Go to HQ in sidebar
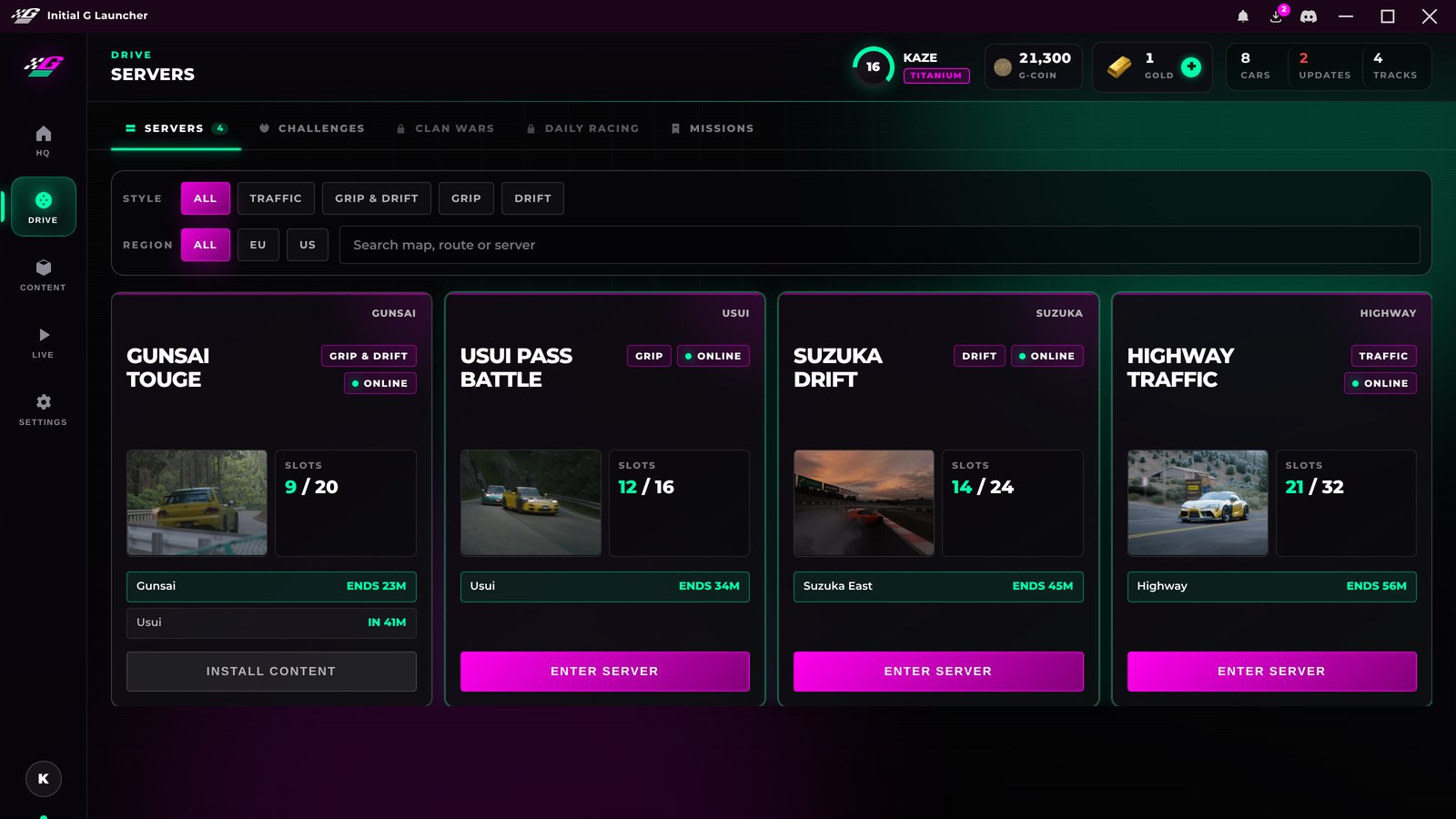 pyautogui.click(x=43, y=140)
